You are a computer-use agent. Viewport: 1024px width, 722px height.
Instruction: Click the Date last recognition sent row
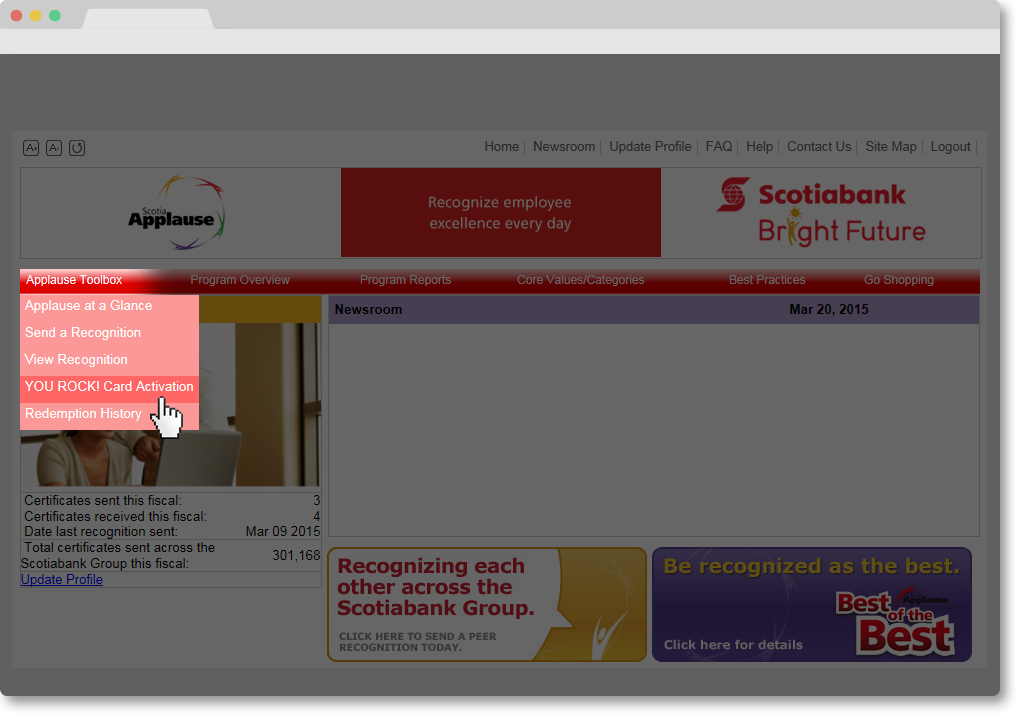(x=171, y=532)
